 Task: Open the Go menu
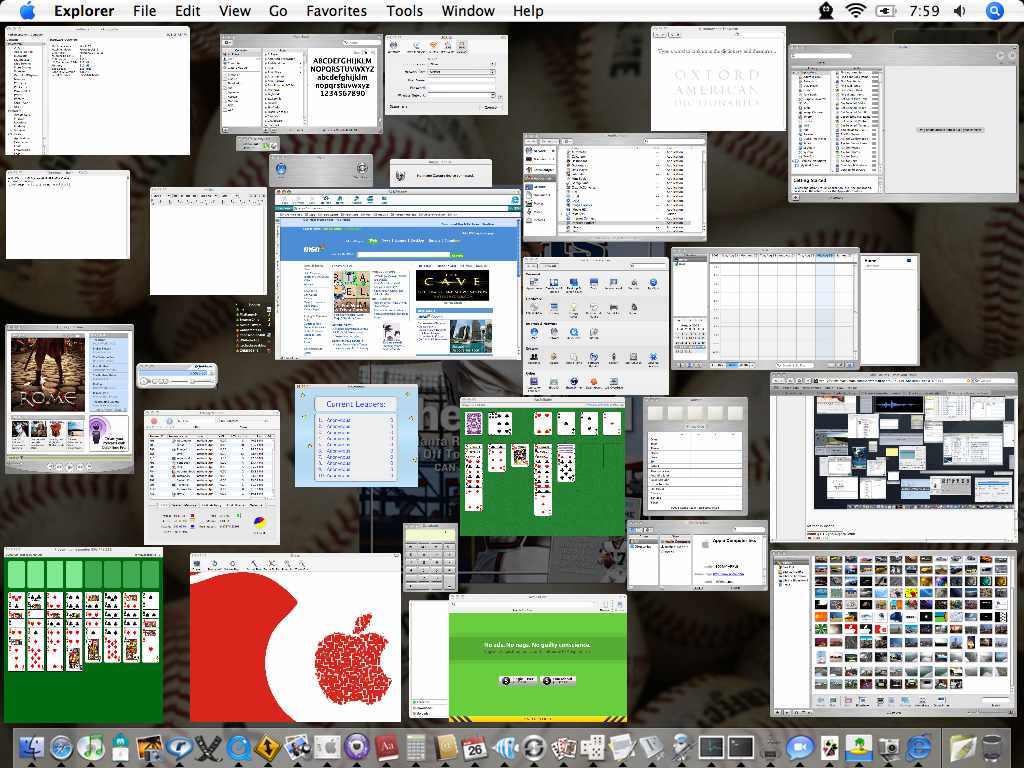pos(278,11)
